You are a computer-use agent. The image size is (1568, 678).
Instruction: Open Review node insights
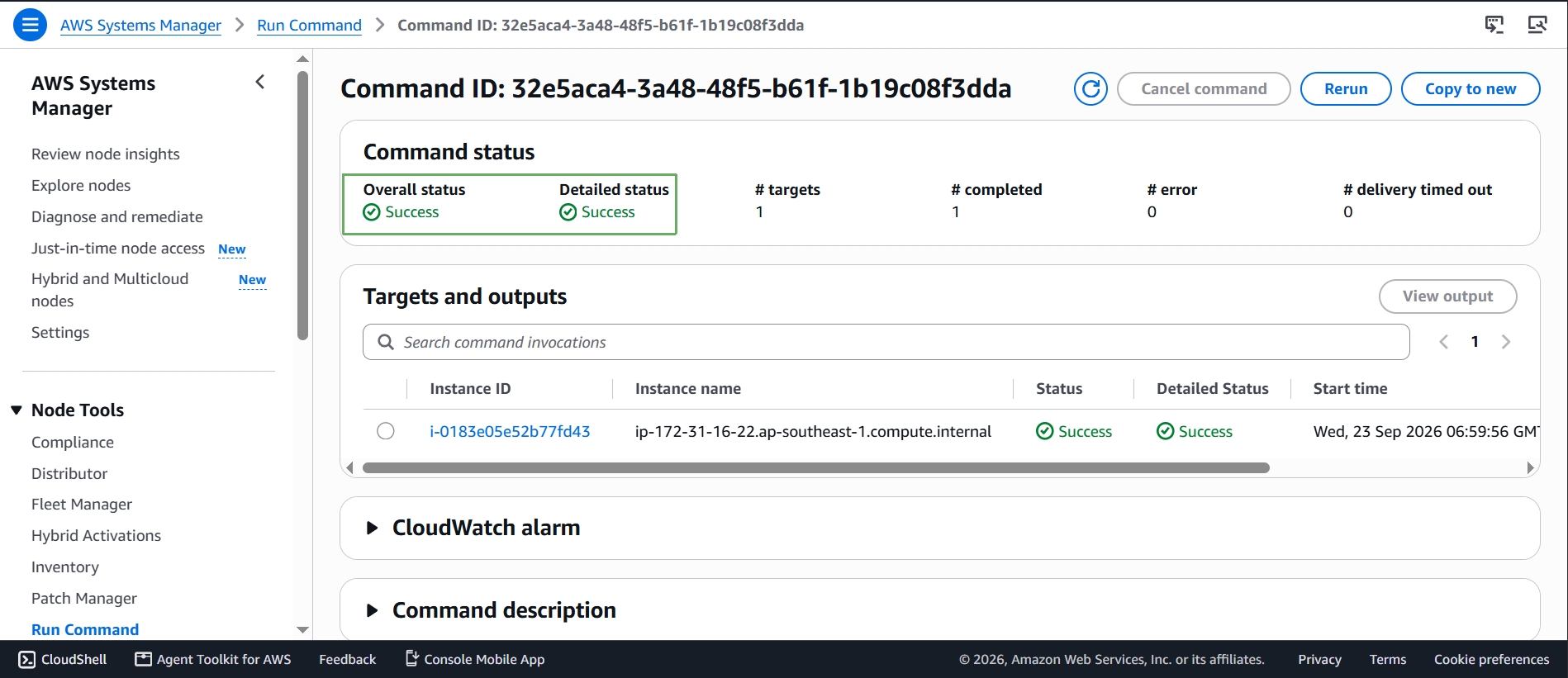pyautogui.click(x=106, y=154)
